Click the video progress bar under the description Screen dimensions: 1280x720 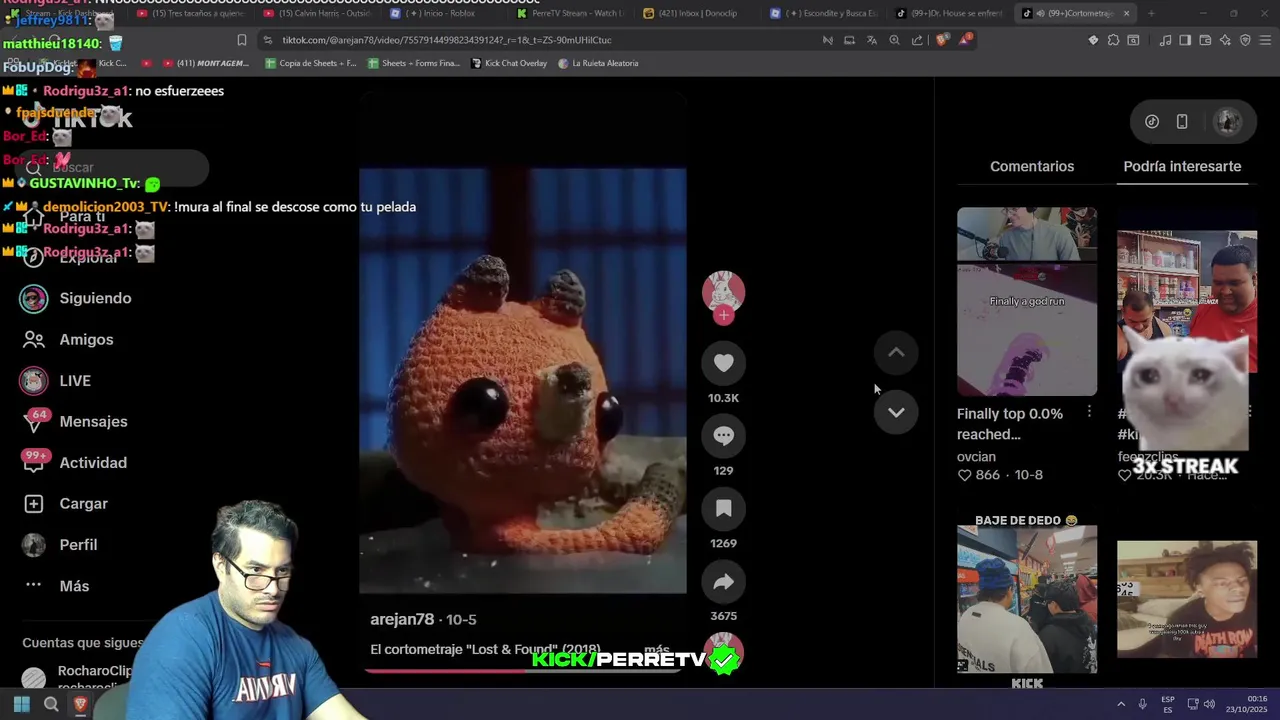523,671
